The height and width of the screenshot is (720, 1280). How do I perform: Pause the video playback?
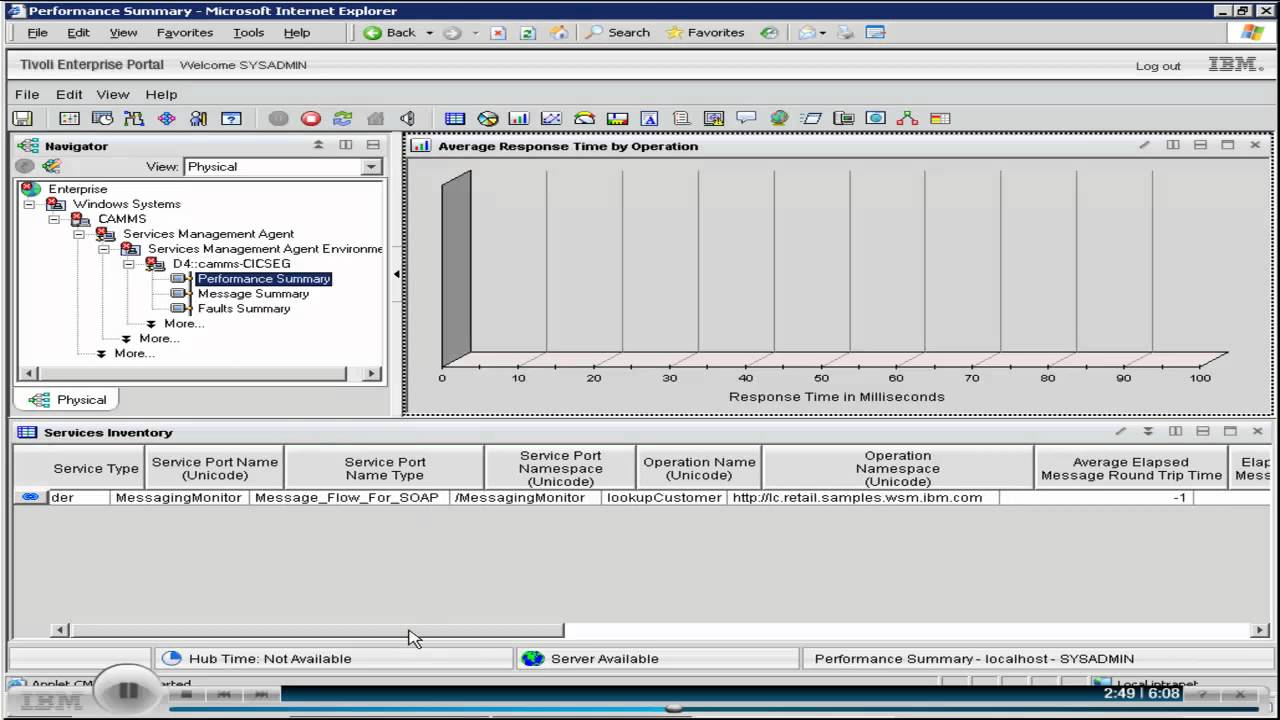128,690
